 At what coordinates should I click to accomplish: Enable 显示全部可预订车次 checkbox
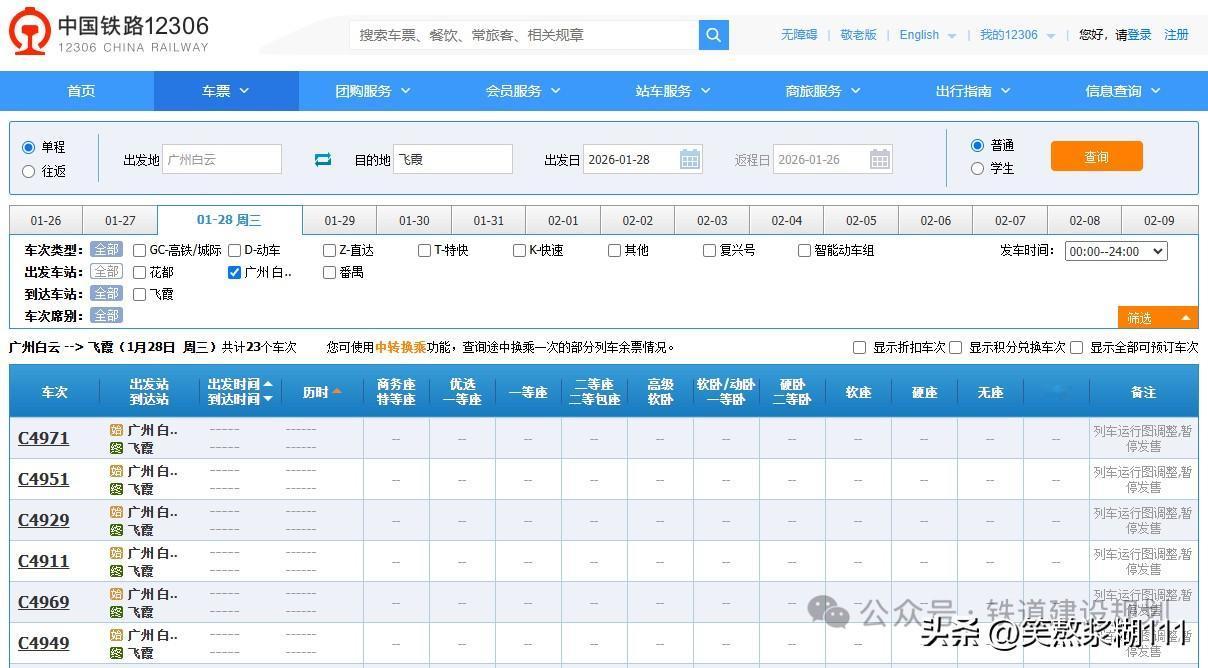pos(1076,347)
